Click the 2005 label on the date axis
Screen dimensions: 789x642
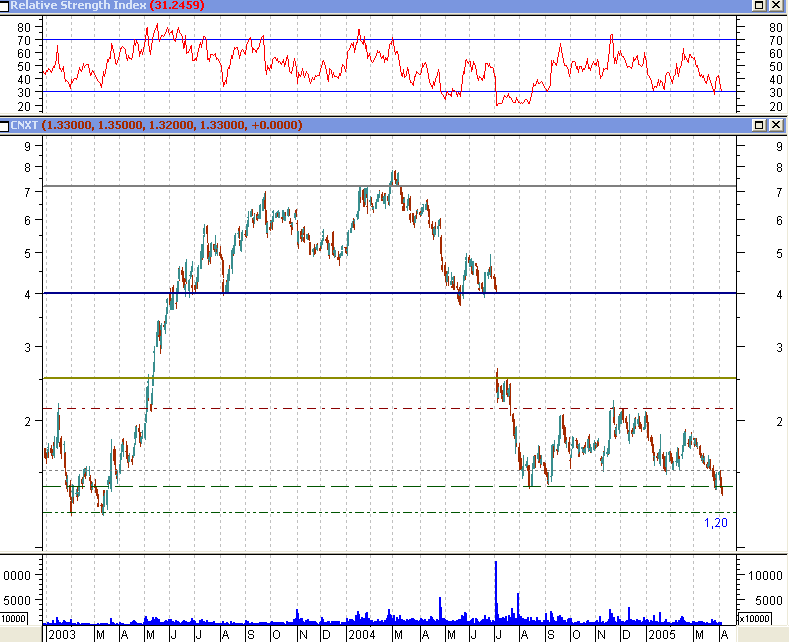(x=660, y=634)
